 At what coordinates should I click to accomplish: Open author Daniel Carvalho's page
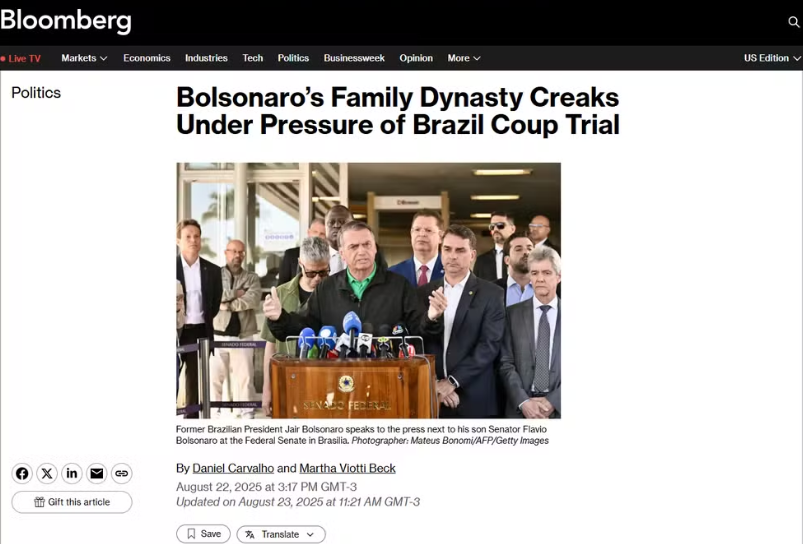(x=233, y=468)
